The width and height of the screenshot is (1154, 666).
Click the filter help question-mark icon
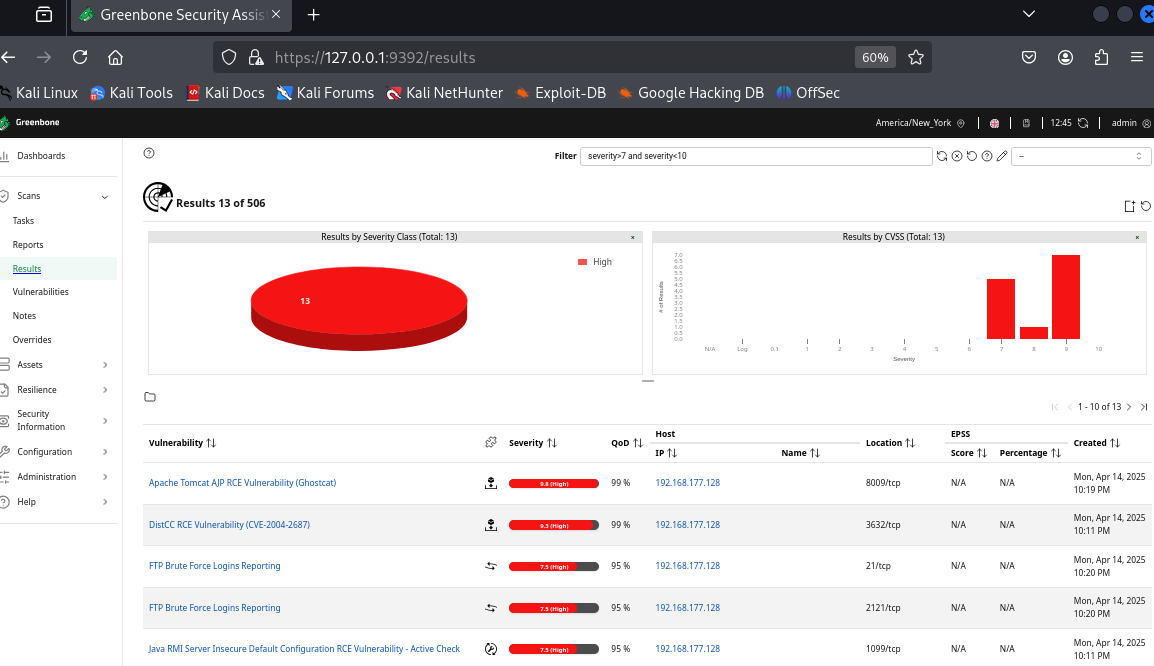pyautogui.click(x=987, y=156)
